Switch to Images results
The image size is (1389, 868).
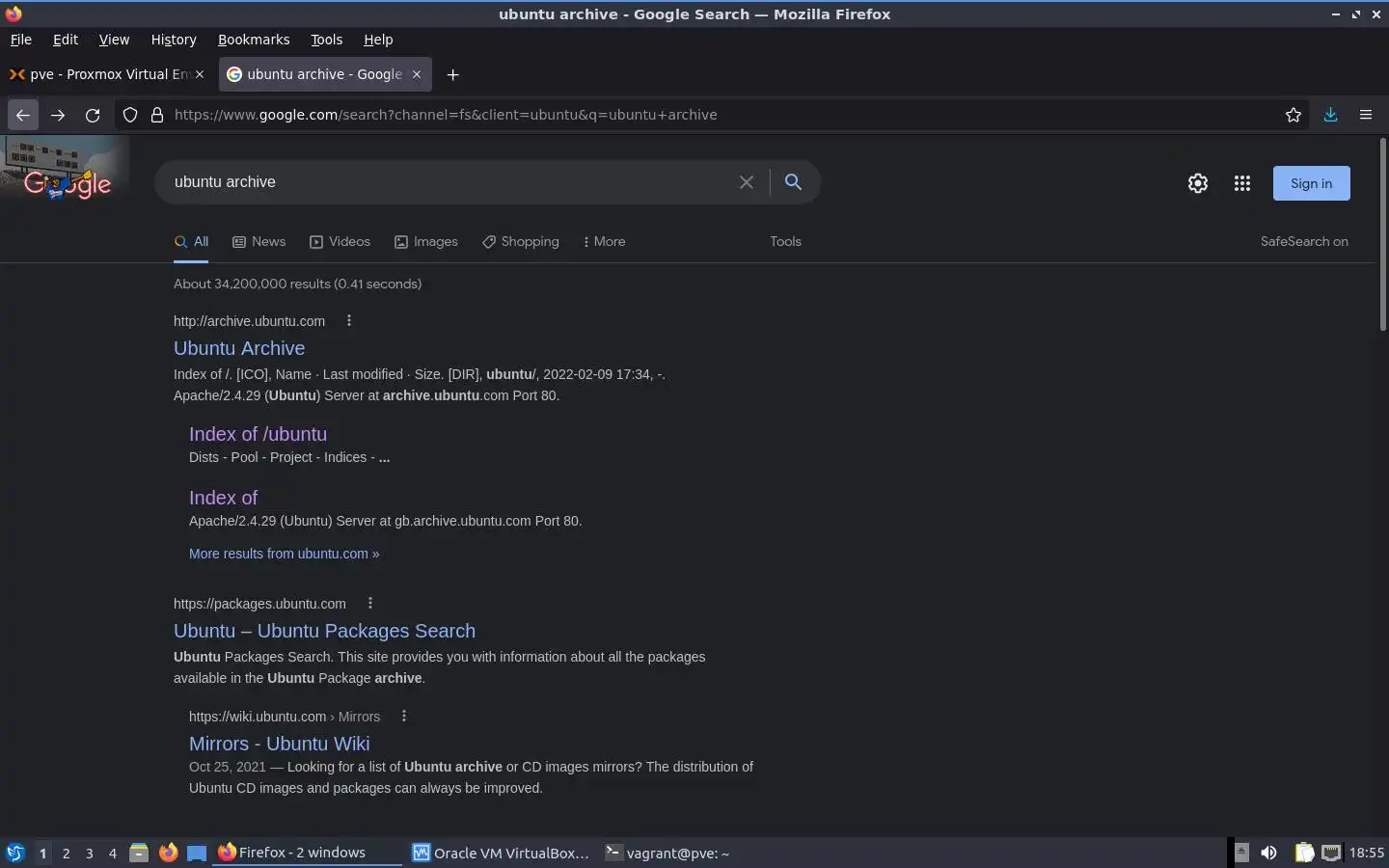pyautogui.click(x=425, y=242)
